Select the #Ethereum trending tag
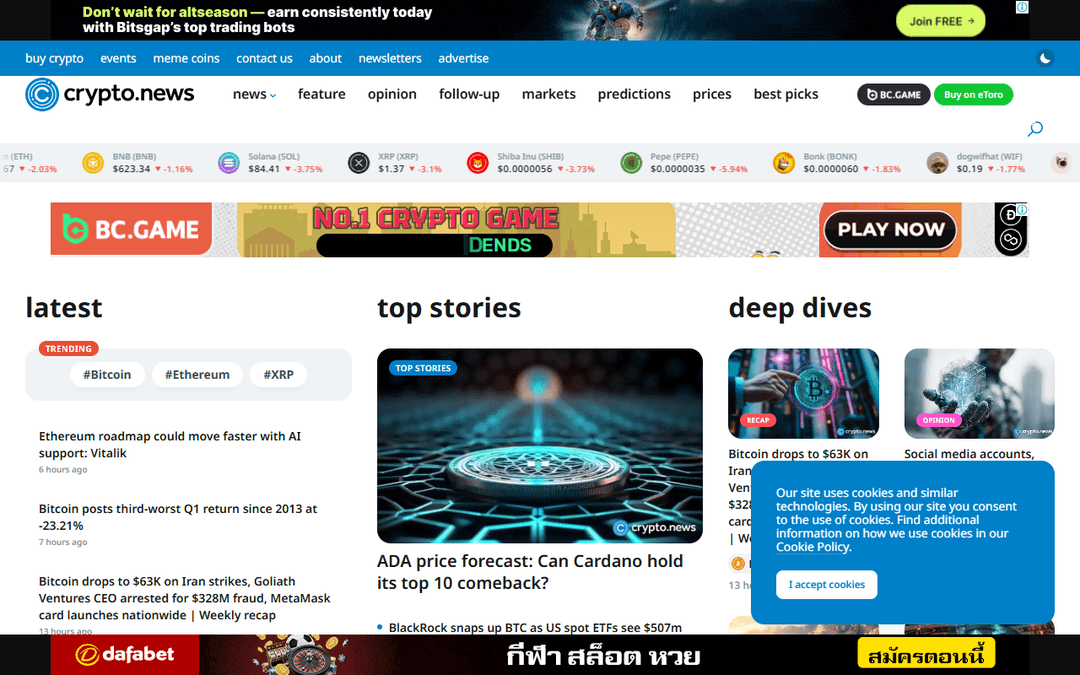 (197, 375)
